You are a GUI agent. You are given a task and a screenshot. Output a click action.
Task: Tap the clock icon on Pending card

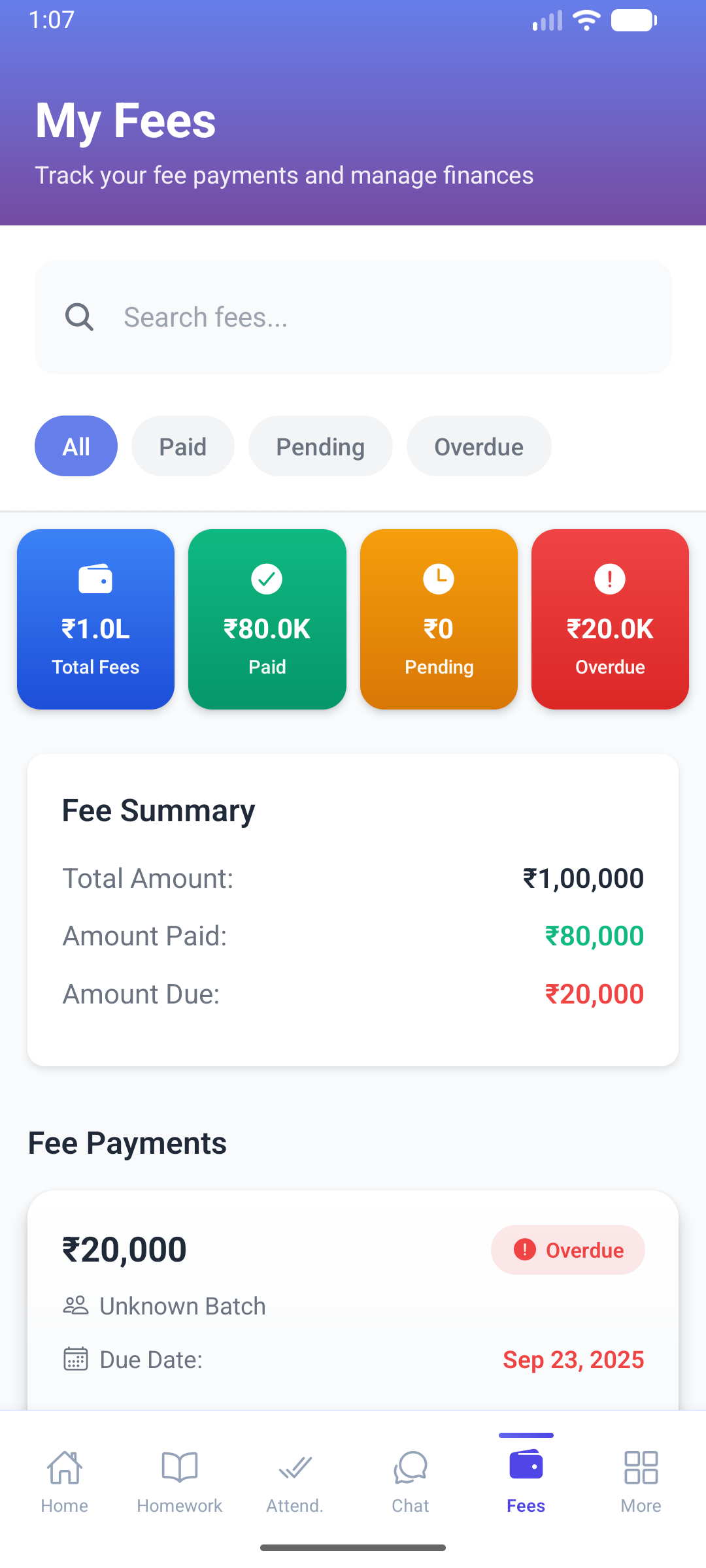point(439,578)
